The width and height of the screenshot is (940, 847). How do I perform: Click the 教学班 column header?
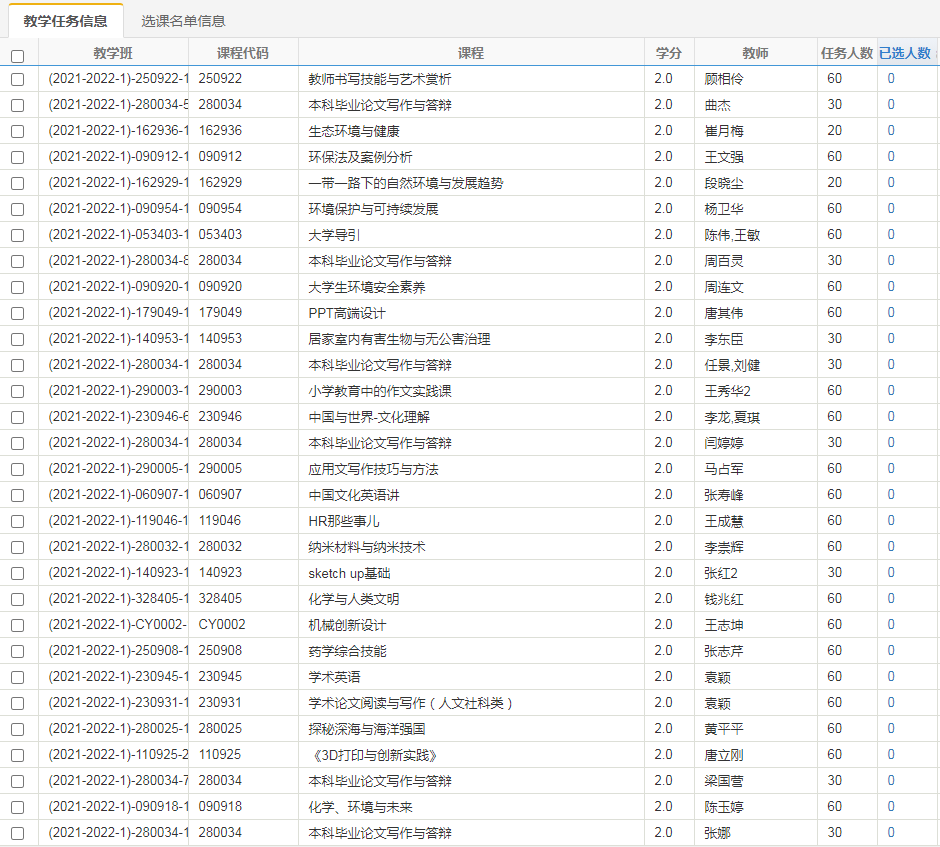113,53
